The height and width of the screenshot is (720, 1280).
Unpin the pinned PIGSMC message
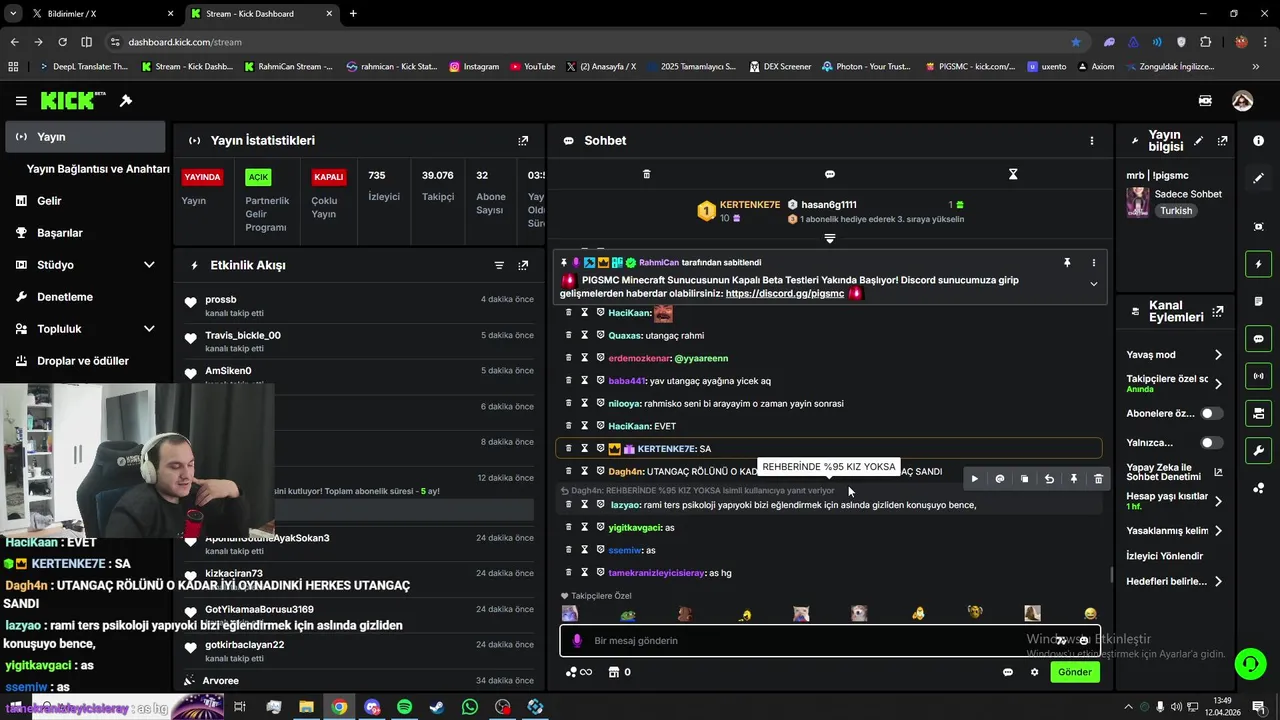(x=1067, y=262)
